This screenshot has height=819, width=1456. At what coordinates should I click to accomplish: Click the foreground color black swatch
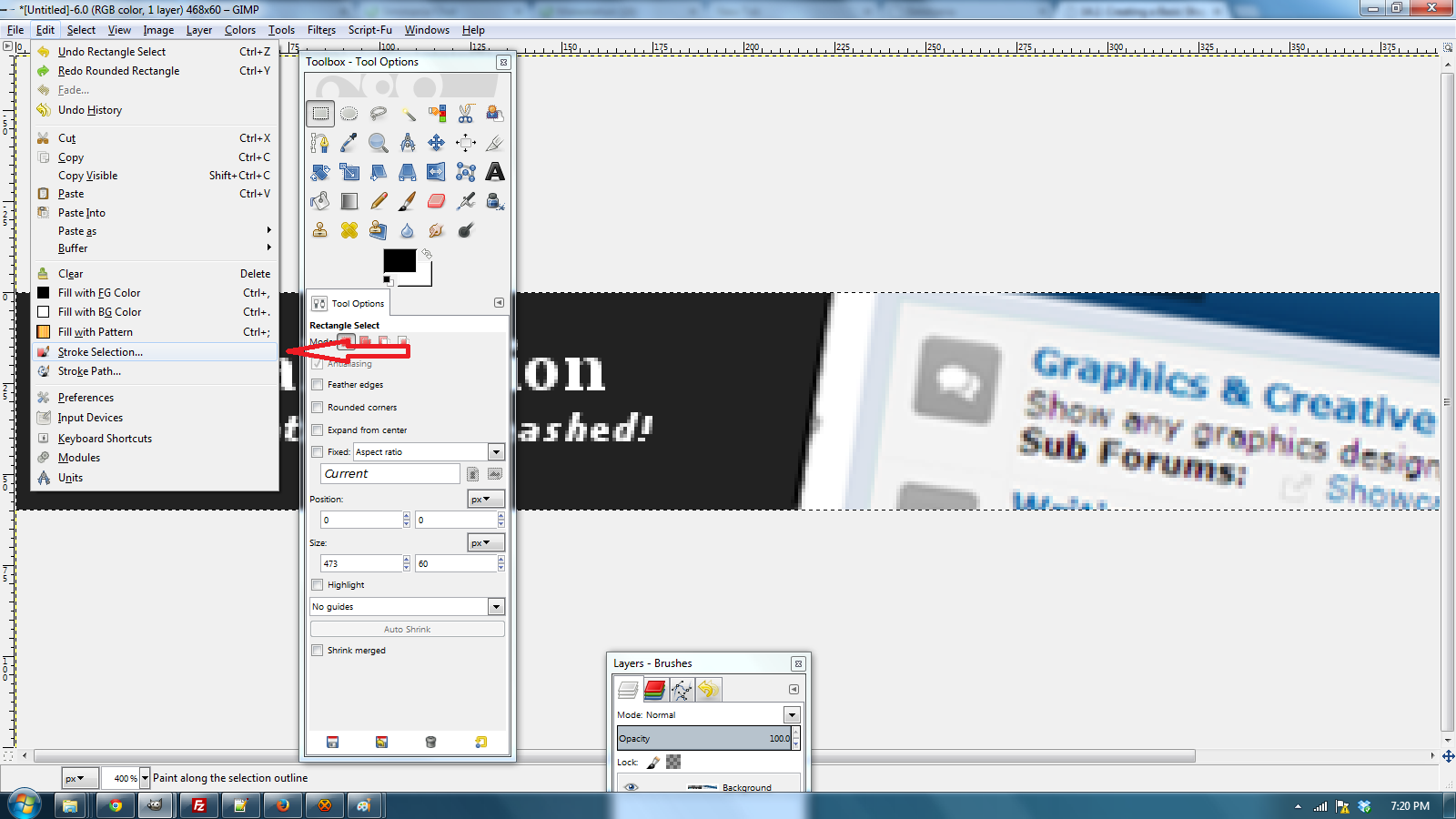click(399, 260)
